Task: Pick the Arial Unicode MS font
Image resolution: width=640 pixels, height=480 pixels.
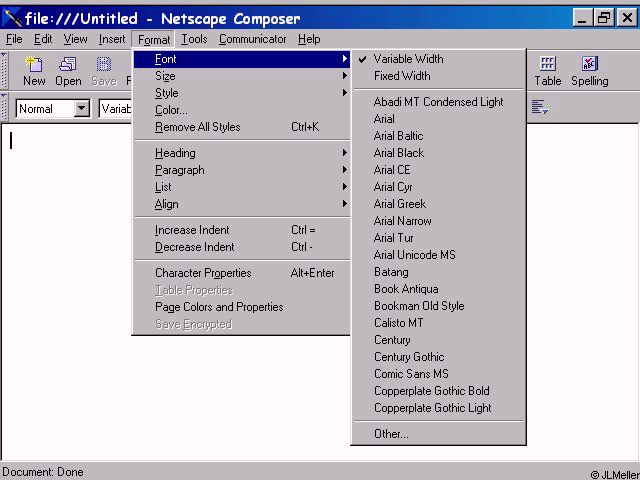Action: [x=438, y=255]
